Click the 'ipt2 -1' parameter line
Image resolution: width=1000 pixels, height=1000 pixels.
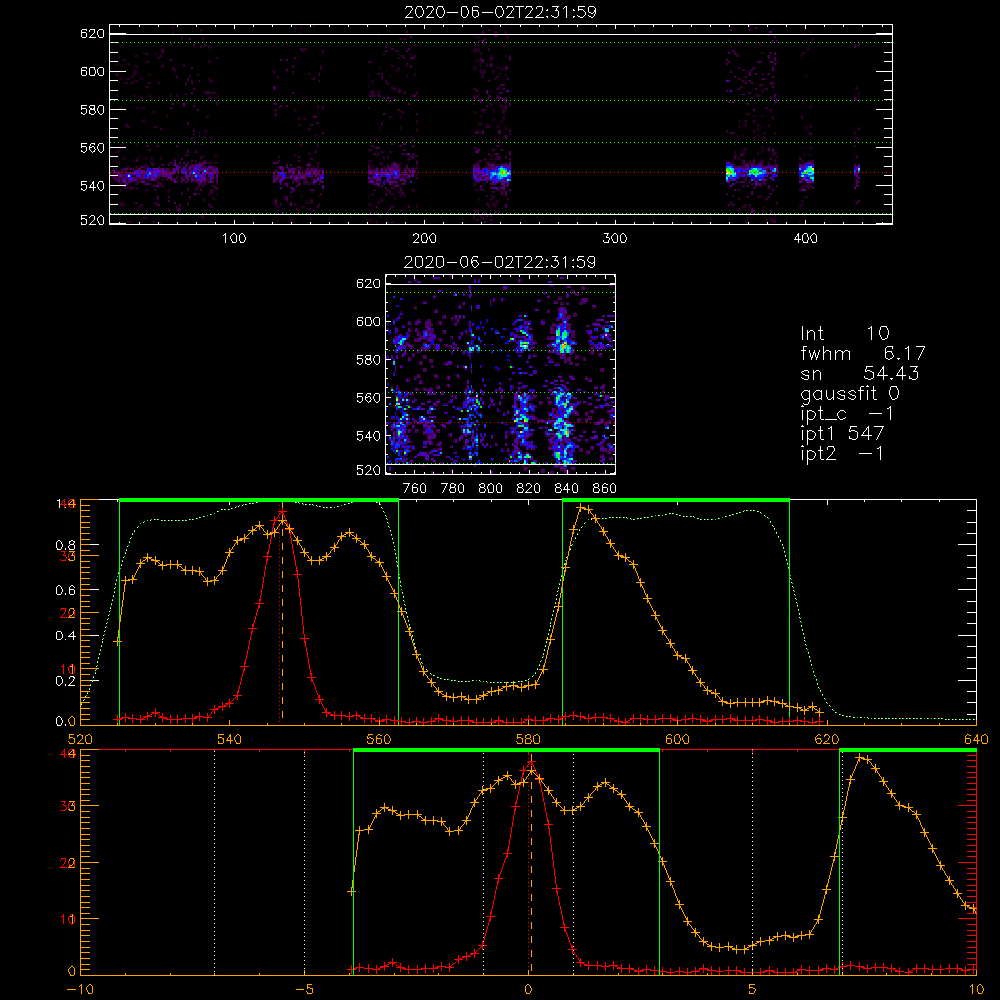842,453
